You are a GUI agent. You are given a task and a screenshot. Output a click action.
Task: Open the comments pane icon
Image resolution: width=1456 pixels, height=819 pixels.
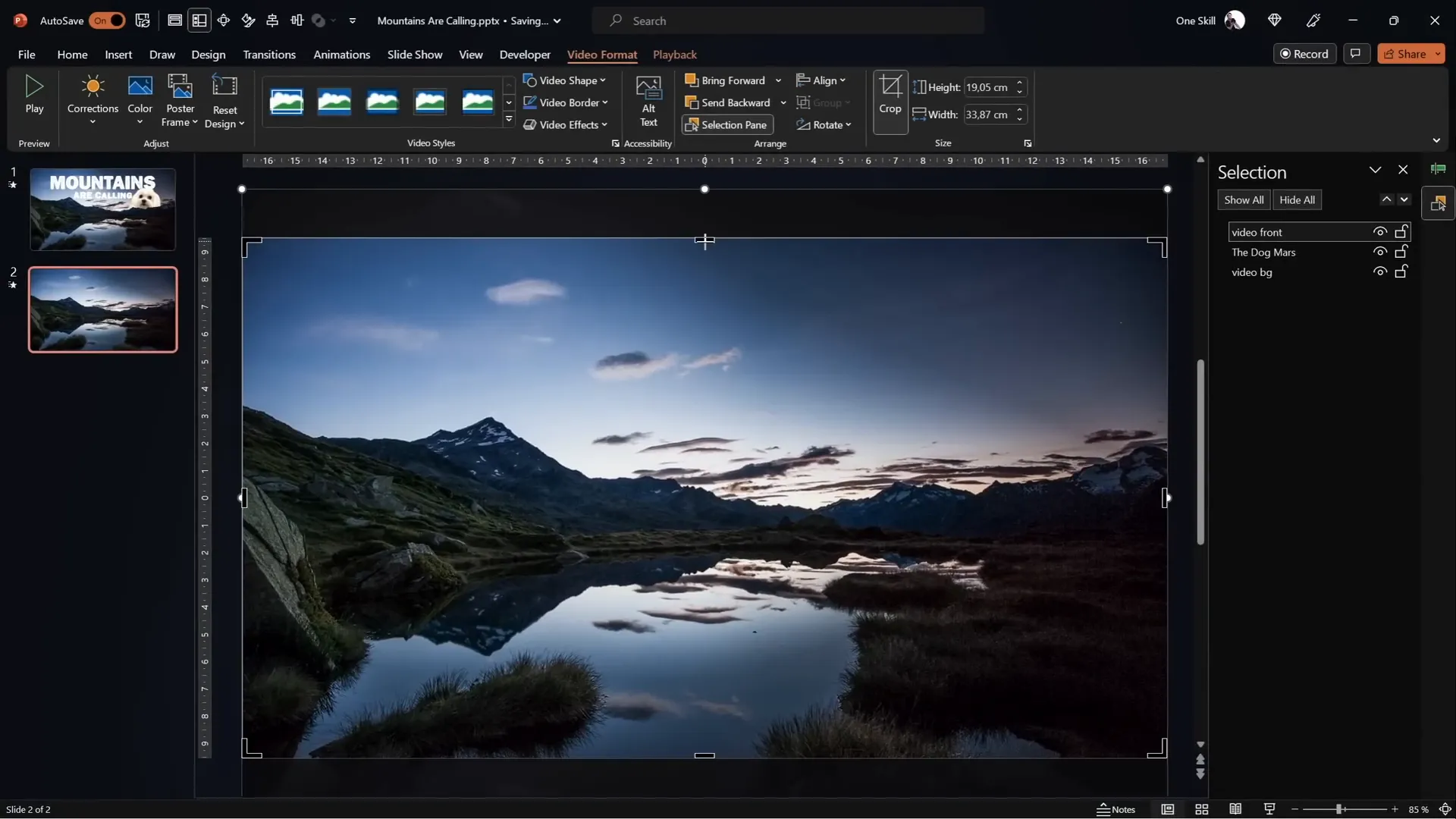tap(1356, 53)
